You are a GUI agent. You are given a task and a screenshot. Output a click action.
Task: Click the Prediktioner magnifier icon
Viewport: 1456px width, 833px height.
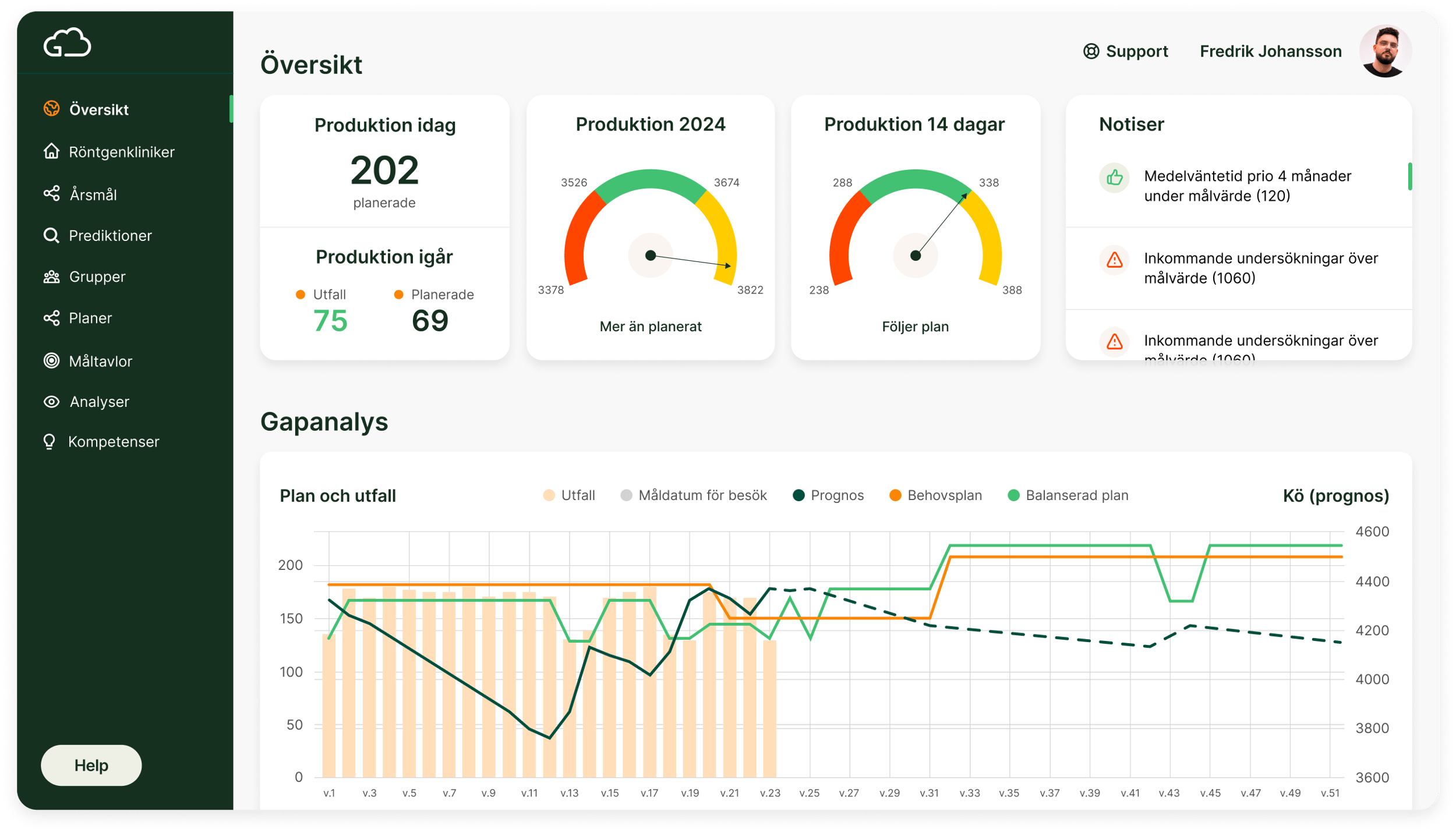click(51, 235)
